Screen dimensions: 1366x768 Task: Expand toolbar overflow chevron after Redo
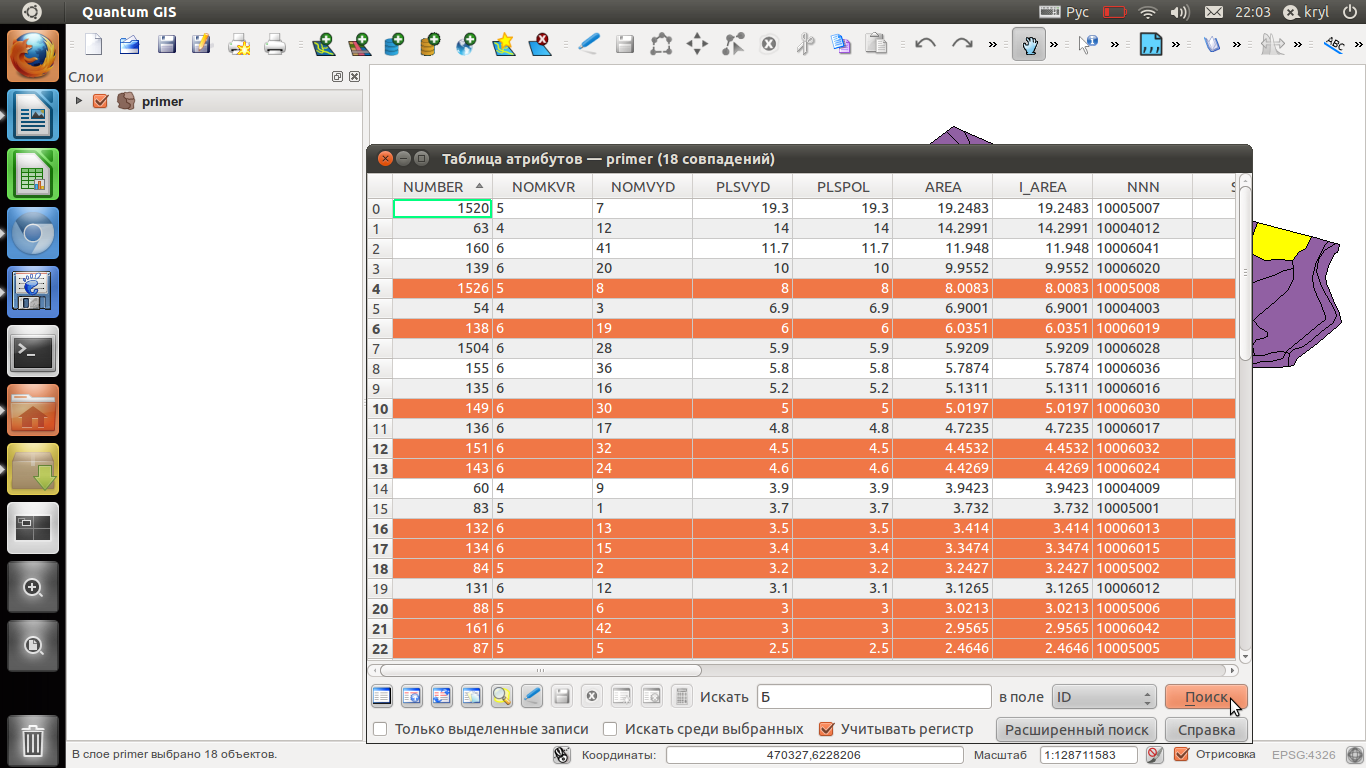pyautogui.click(x=992, y=44)
